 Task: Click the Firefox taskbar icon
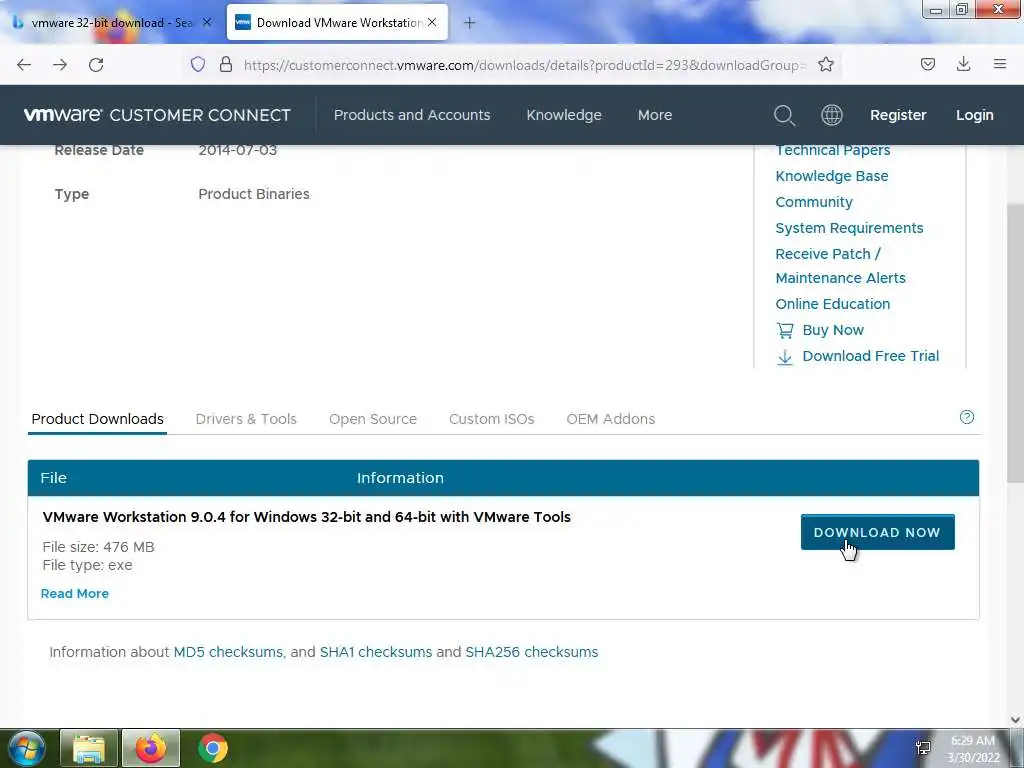(151, 748)
